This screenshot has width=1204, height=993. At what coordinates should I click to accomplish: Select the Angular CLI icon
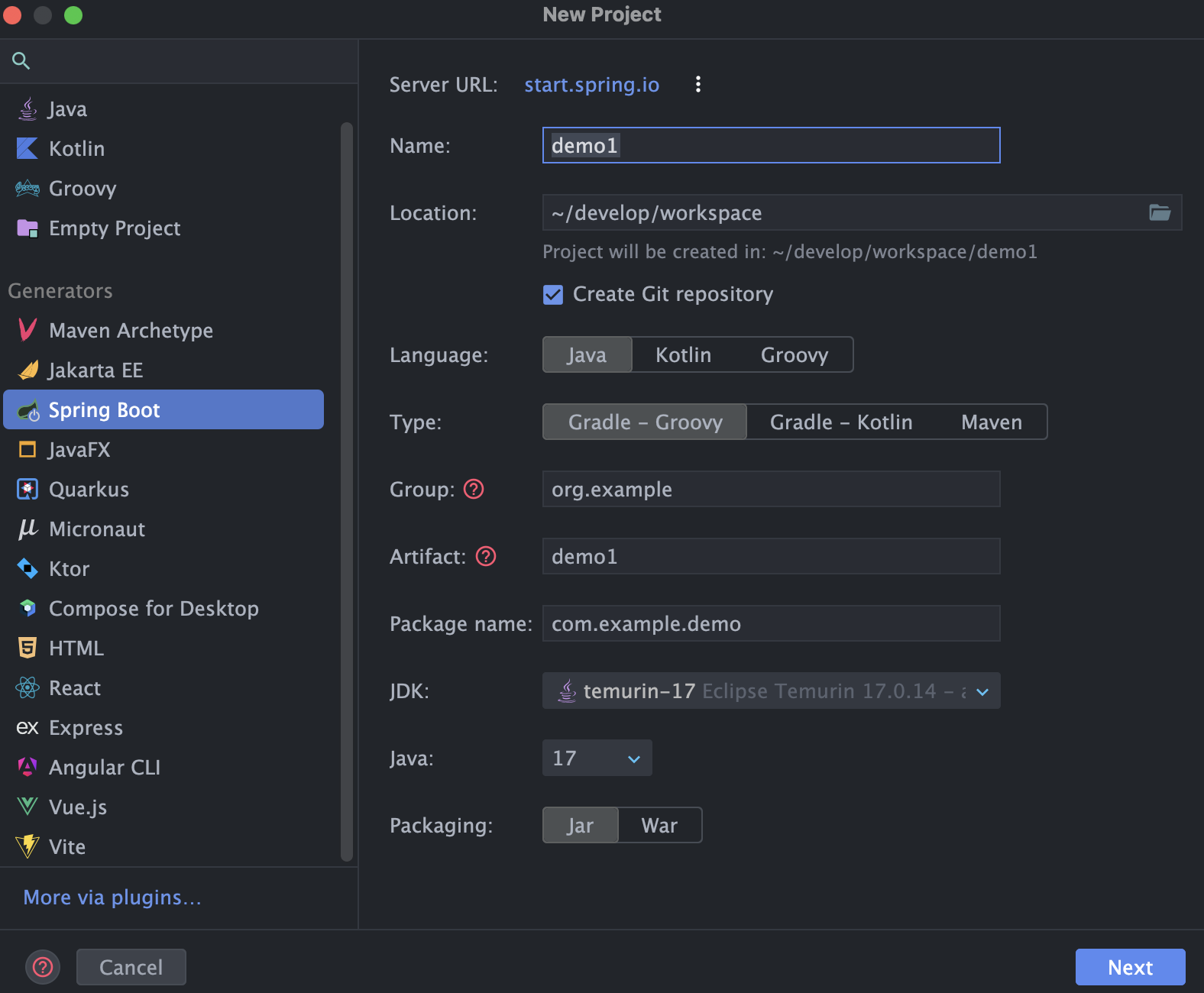(28, 767)
